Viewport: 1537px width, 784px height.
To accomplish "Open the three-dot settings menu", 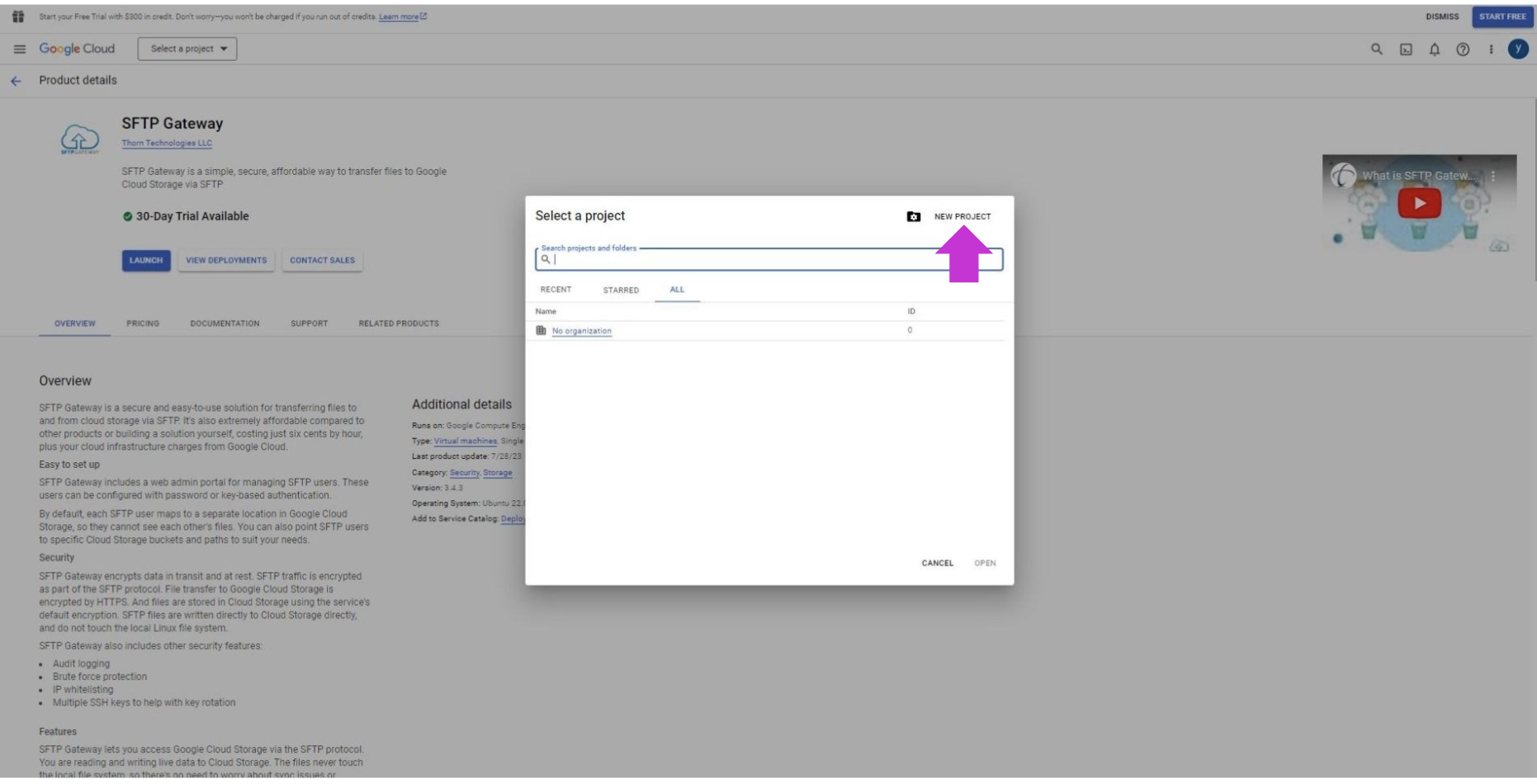I will click(1491, 50).
